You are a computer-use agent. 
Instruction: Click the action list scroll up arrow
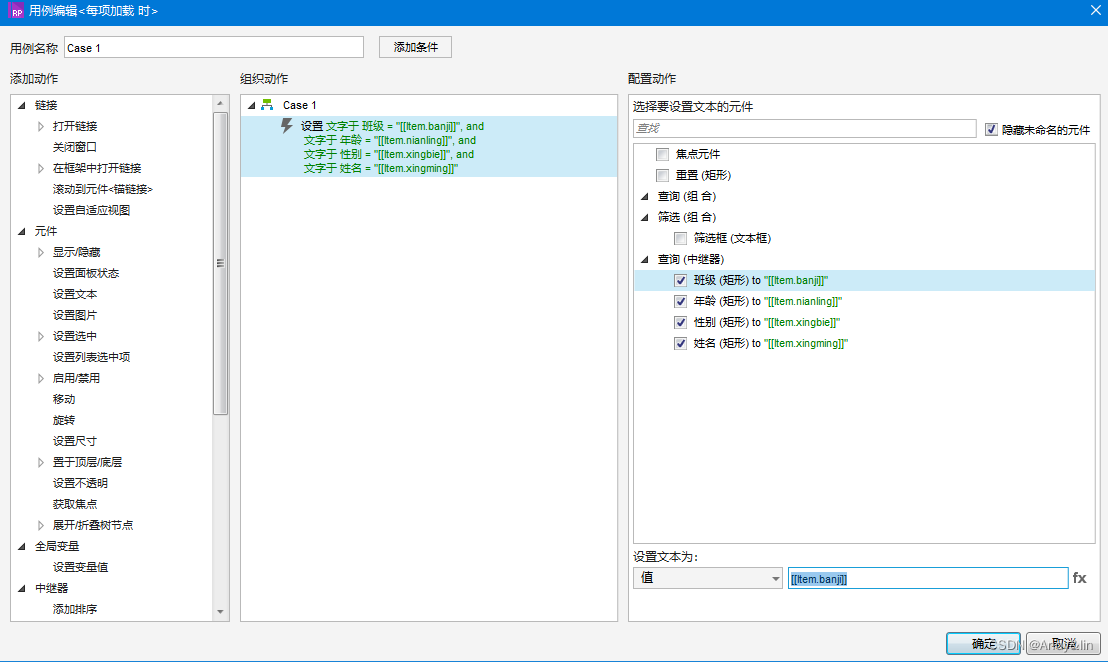[220, 103]
